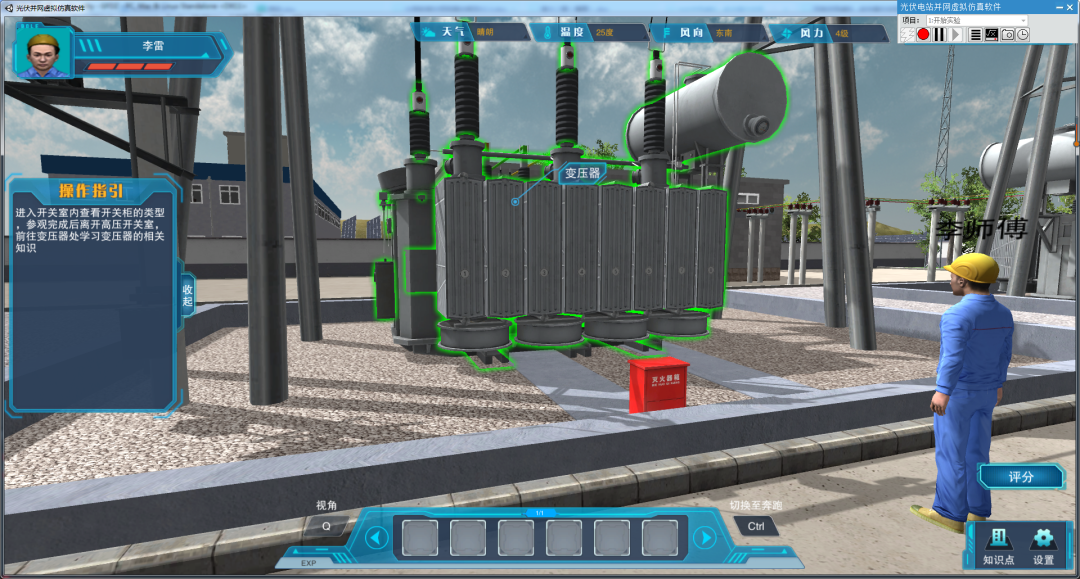Open the list menu icon with three lines
The height and width of the screenshot is (579, 1080).
pyautogui.click(x=975, y=34)
